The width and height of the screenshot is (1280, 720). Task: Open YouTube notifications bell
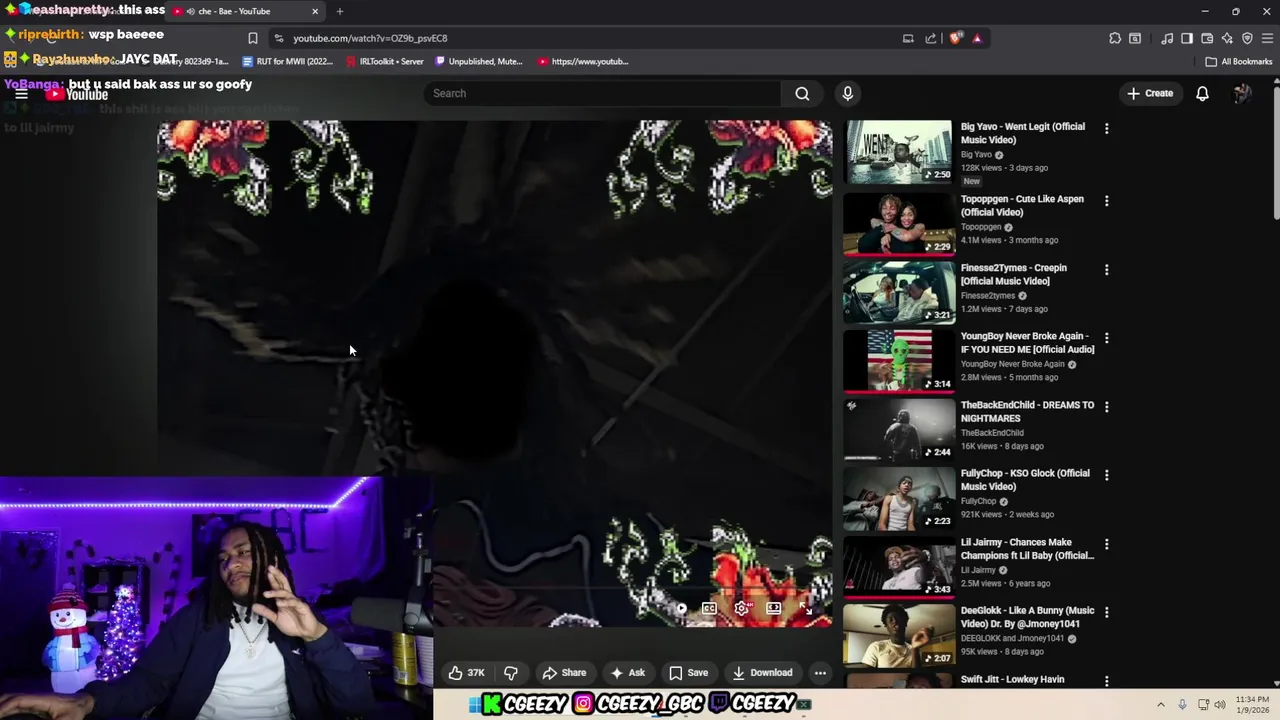click(1202, 93)
